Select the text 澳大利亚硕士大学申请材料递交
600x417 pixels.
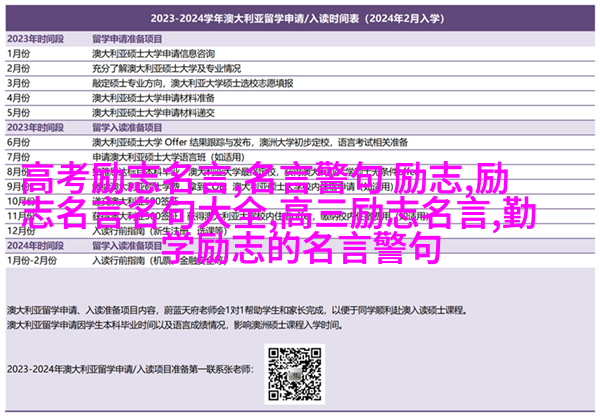153,113
